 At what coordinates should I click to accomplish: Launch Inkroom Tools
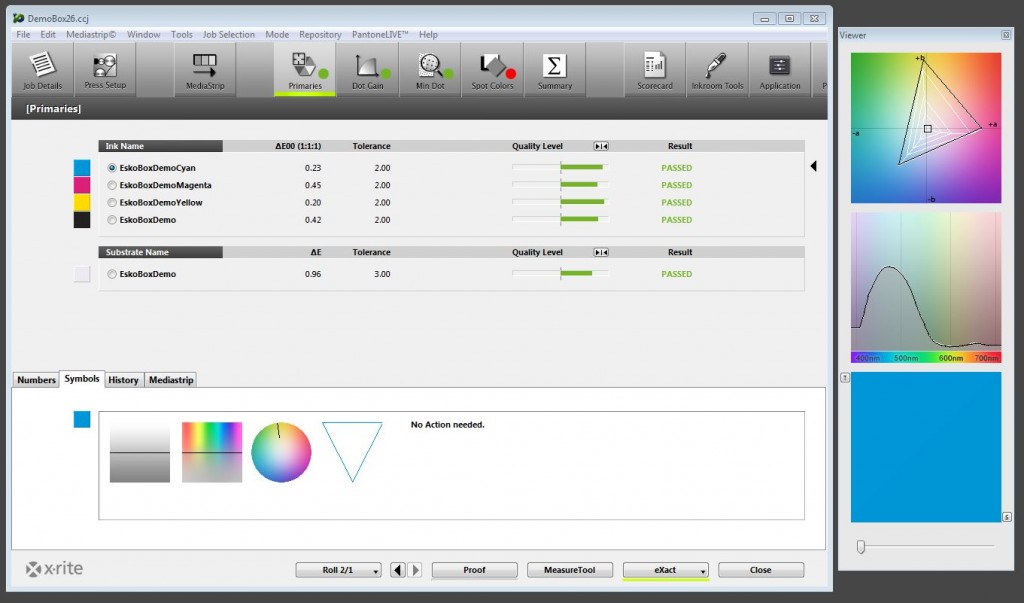717,70
